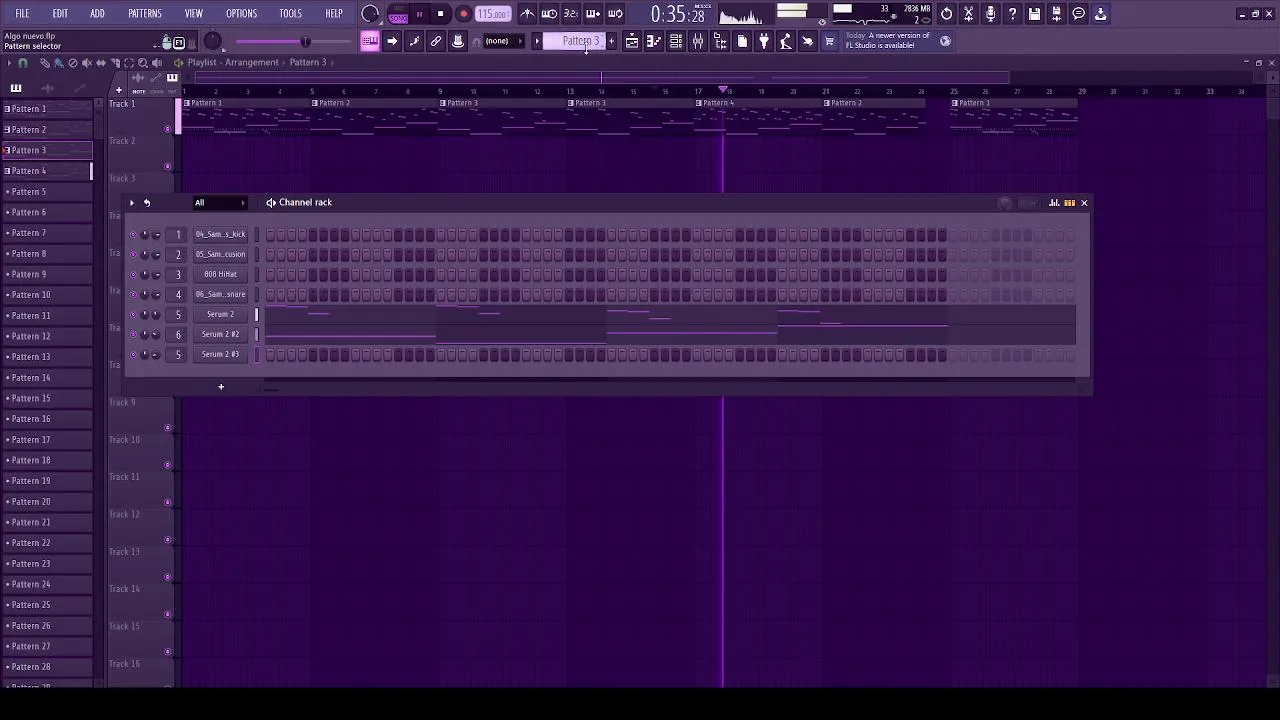The image size is (1280, 720).
Task: Select Pattern 4 in the pattern list
Action: click(47, 171)
